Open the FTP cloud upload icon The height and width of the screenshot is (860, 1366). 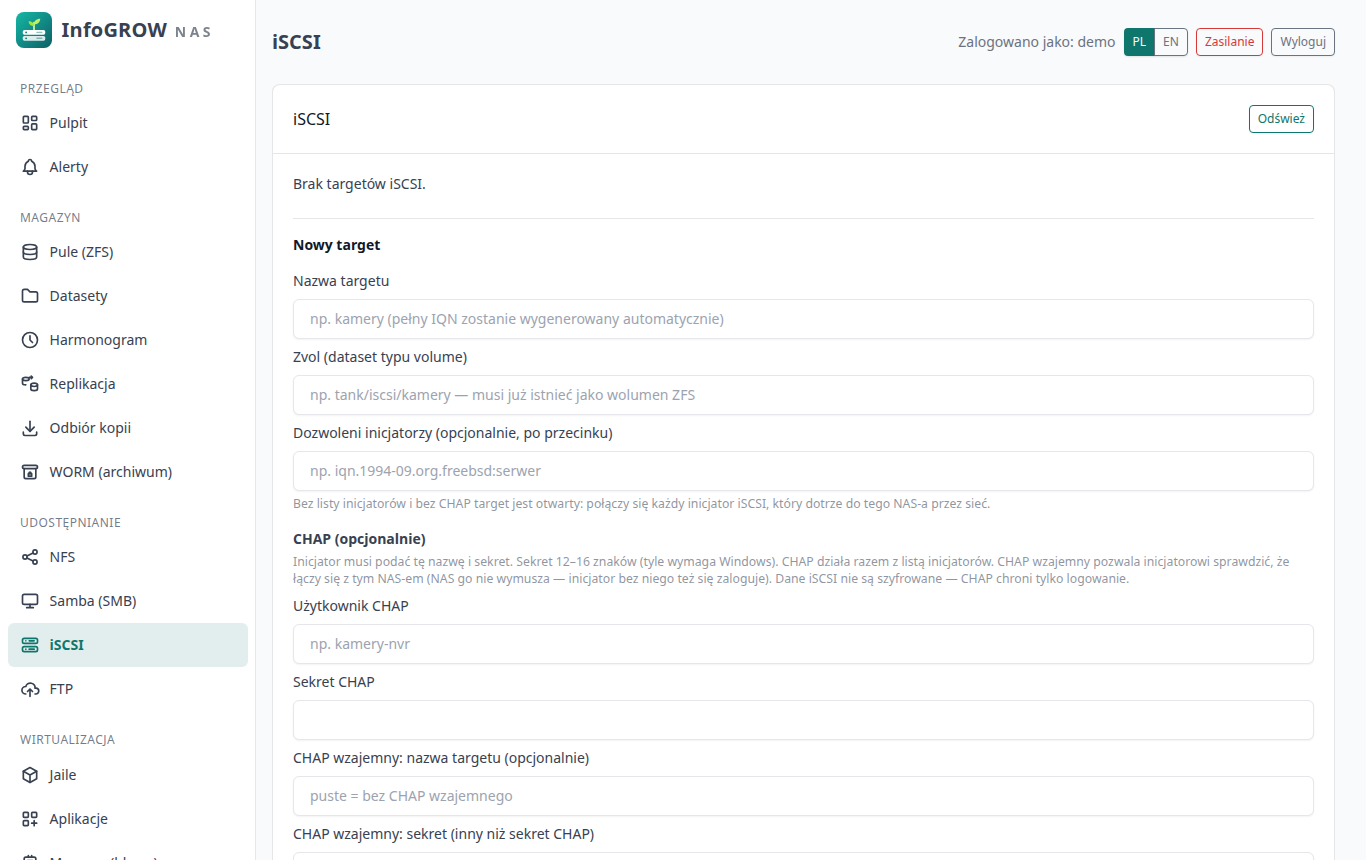click(30, 689)
